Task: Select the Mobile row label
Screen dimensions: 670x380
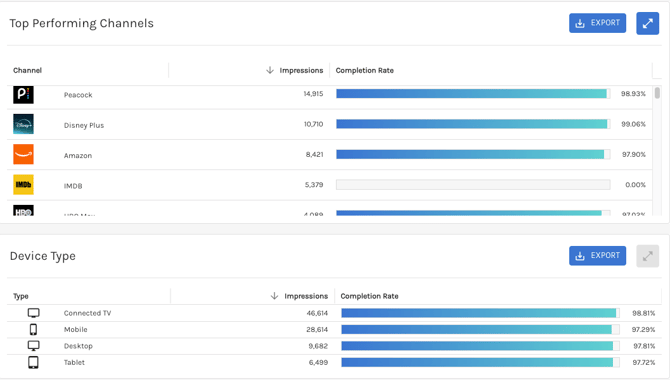Action: coord(76,330)
